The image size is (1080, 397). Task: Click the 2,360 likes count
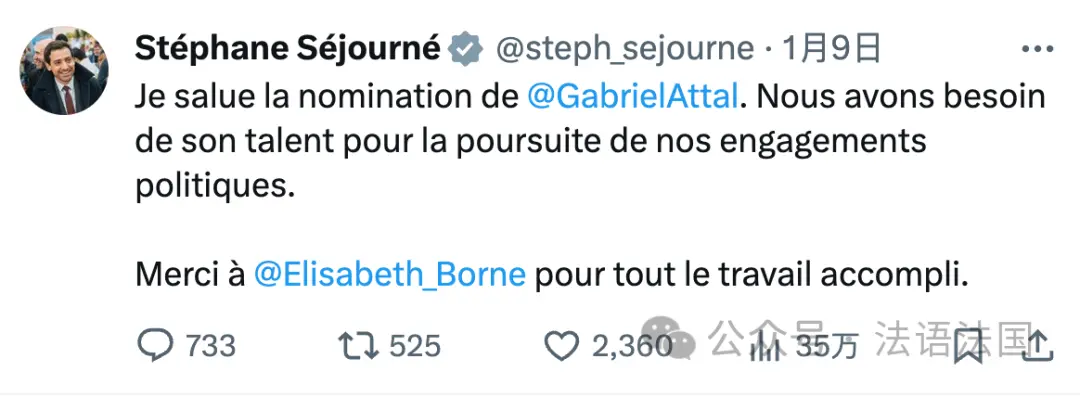pos(631,345)
